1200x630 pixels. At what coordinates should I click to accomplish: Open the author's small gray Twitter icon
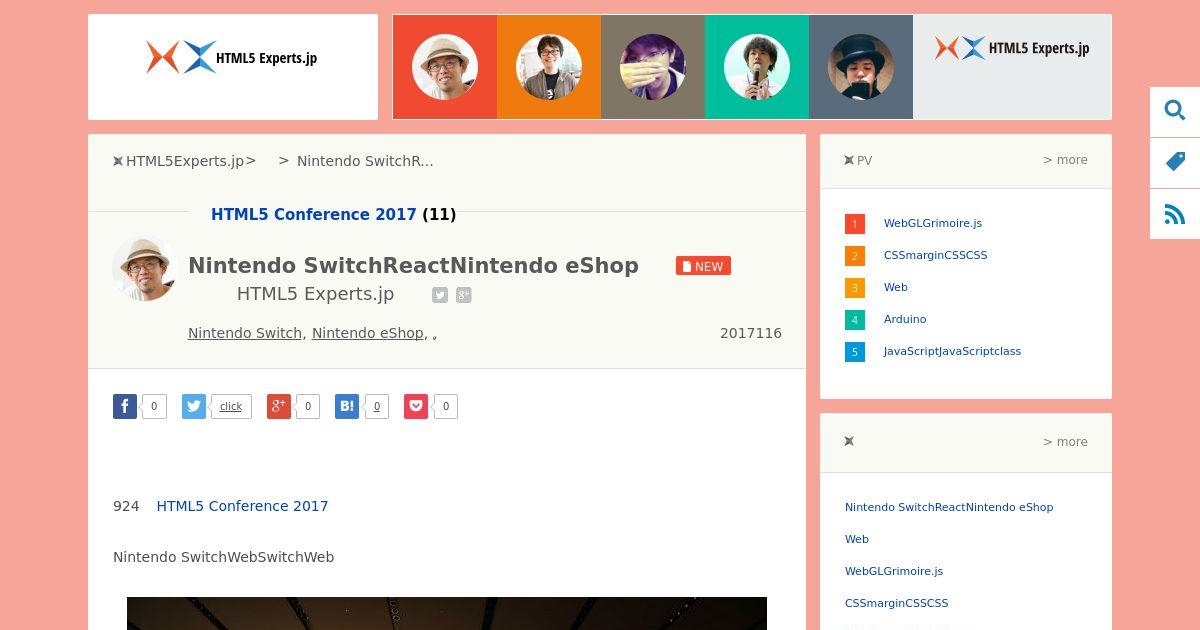(440, 295)
